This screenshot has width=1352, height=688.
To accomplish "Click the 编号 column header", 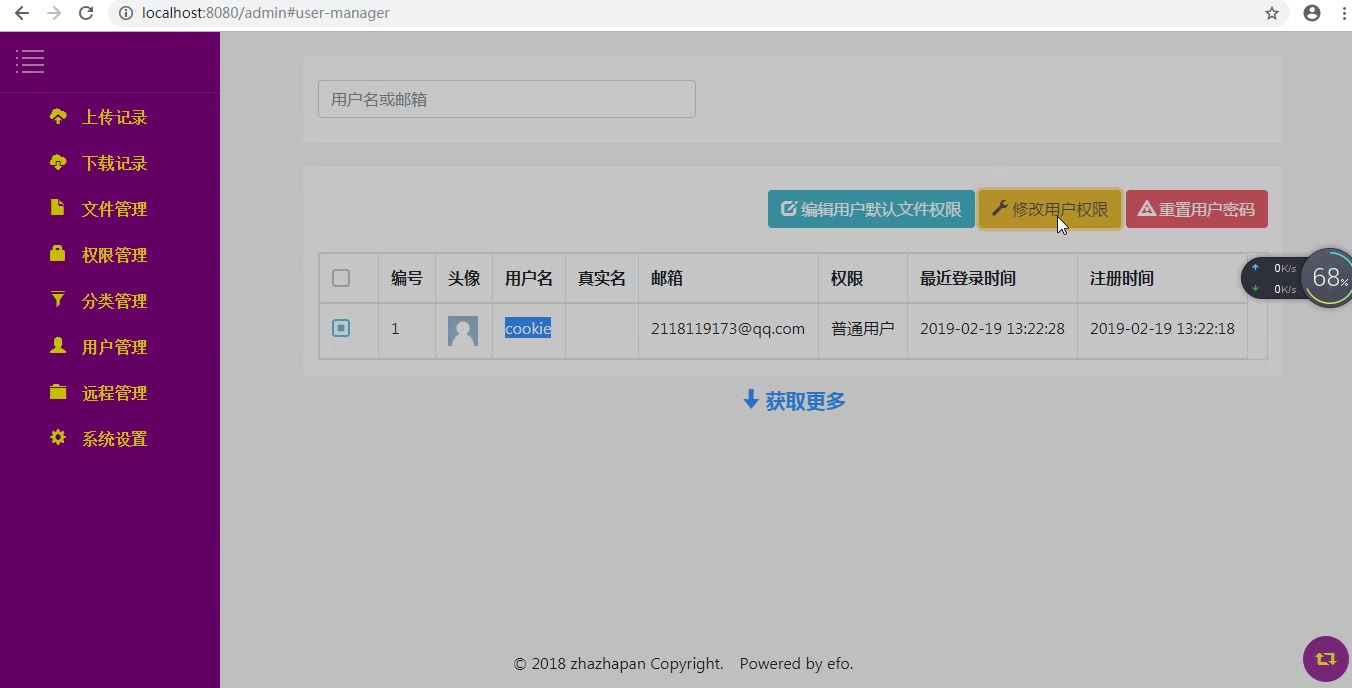I will (x=407, y=278).
